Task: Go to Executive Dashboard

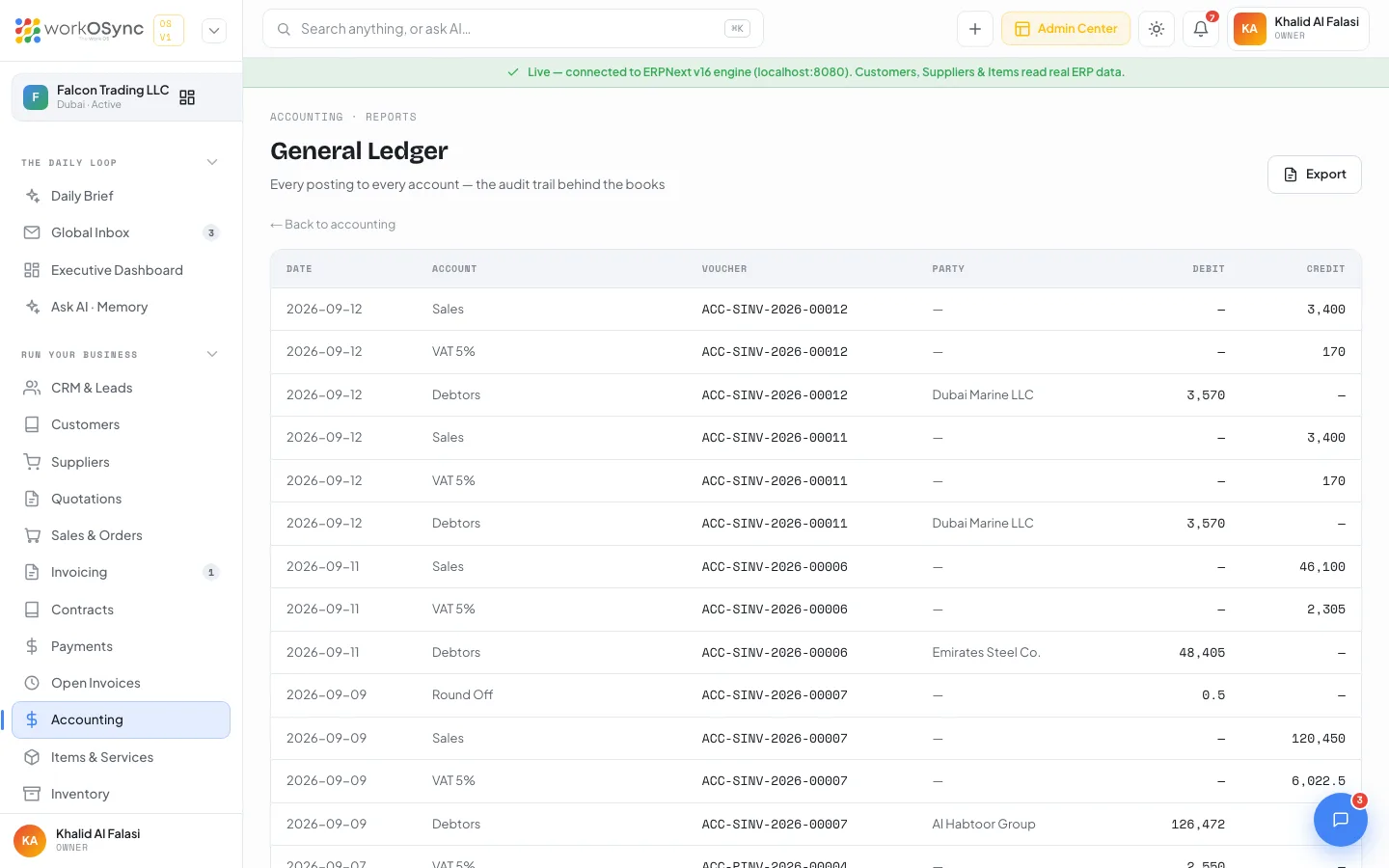Action: (121, 270)
